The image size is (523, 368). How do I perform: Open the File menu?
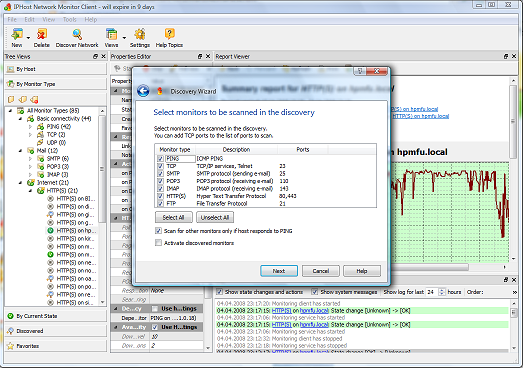coord(12,20)
